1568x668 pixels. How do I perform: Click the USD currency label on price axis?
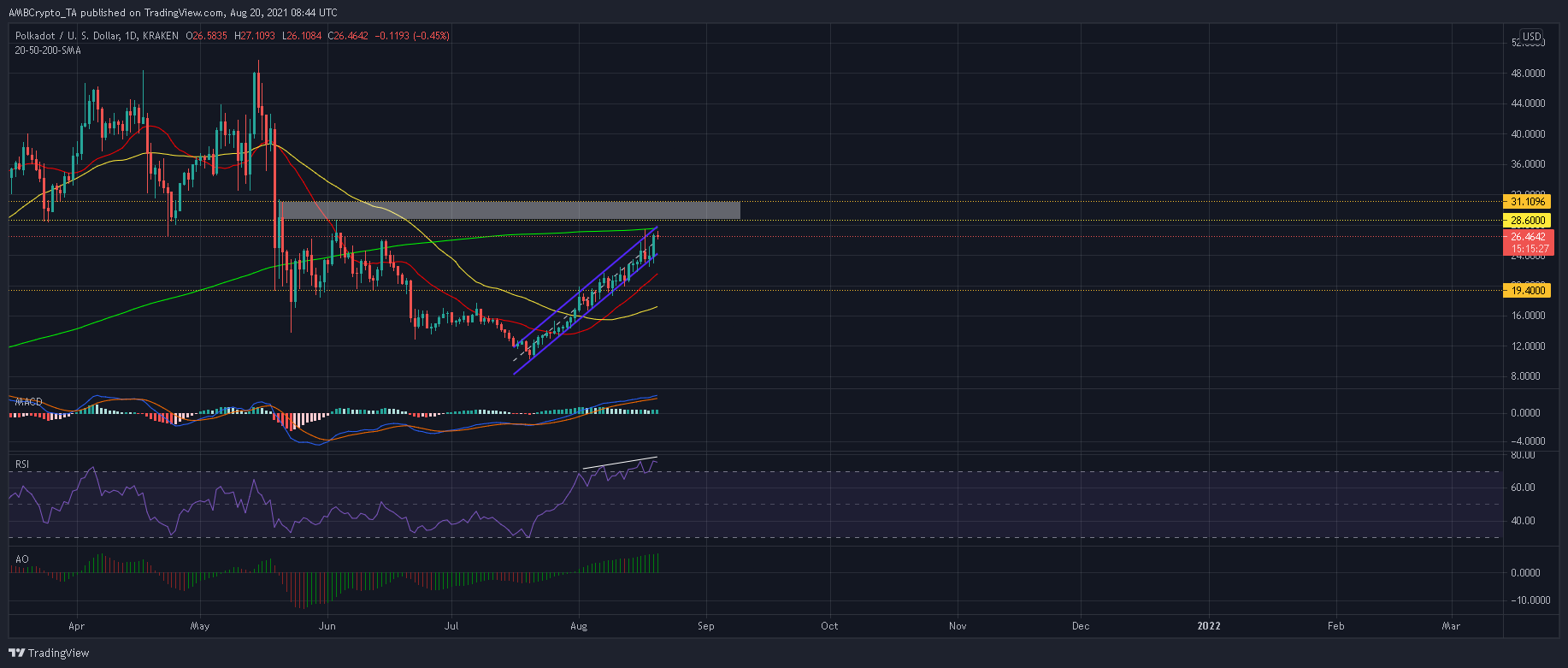pyautogui.click(x=1531, y=37)
